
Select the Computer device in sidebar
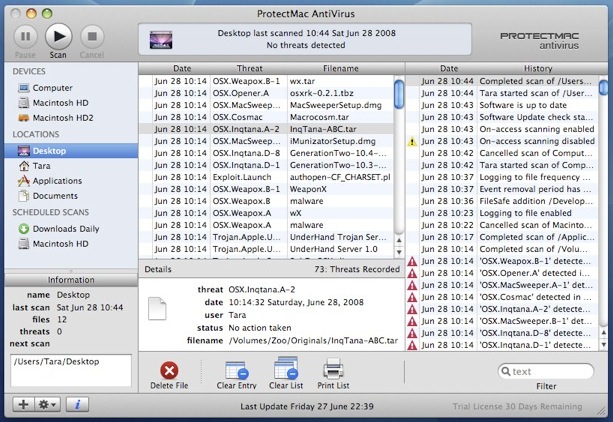click(x=52, y=88)
